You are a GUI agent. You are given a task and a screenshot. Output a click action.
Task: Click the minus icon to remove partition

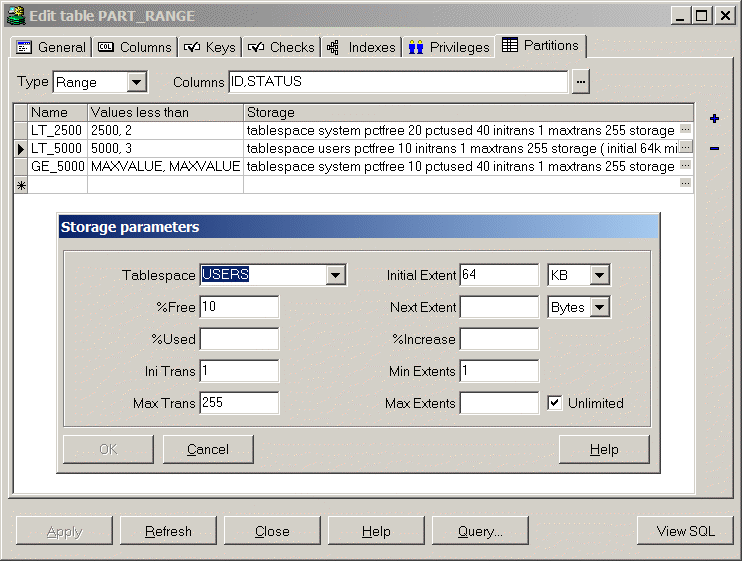(714, 149)
